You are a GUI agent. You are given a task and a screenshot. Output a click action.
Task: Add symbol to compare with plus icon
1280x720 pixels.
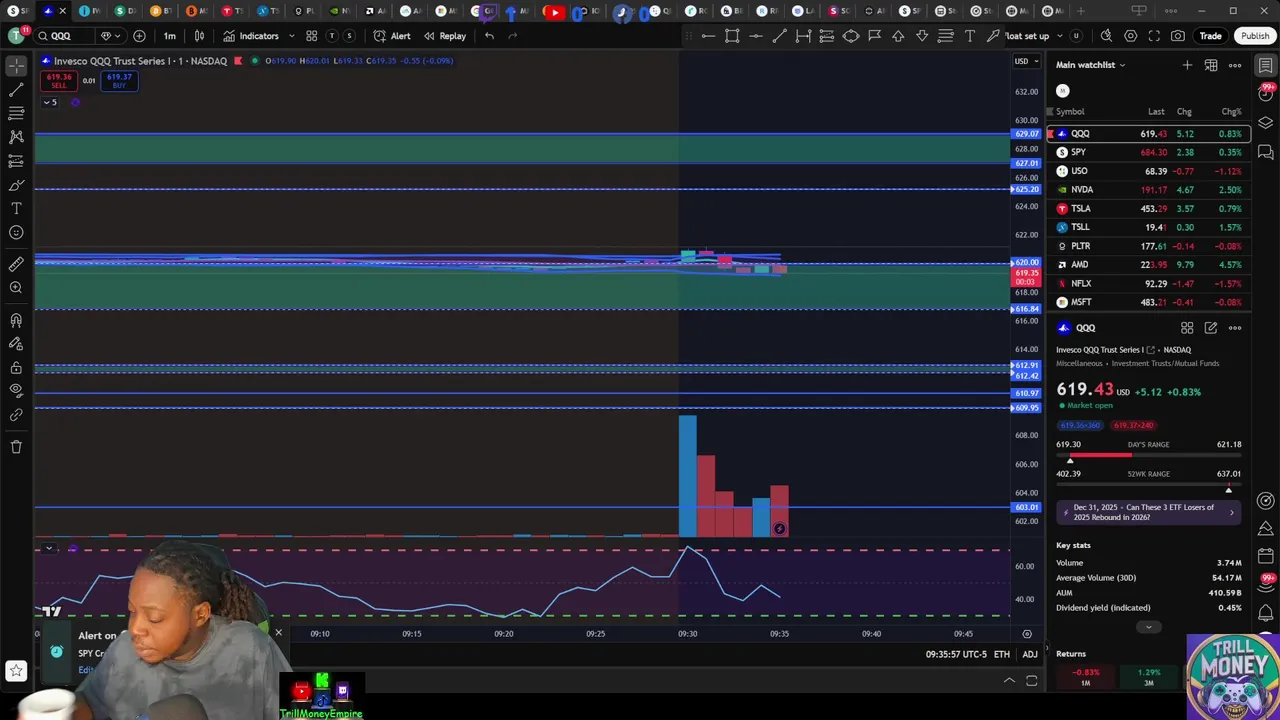pyautogui.click(x=139, y=36)
